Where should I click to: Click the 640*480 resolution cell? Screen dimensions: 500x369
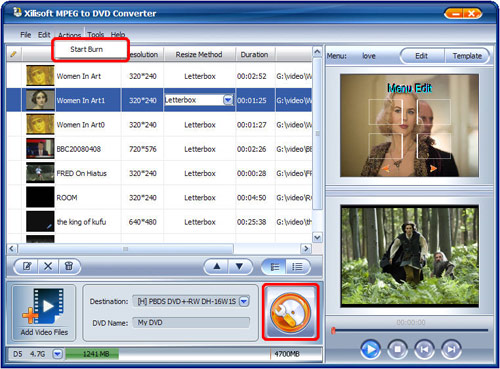(143, 222)
